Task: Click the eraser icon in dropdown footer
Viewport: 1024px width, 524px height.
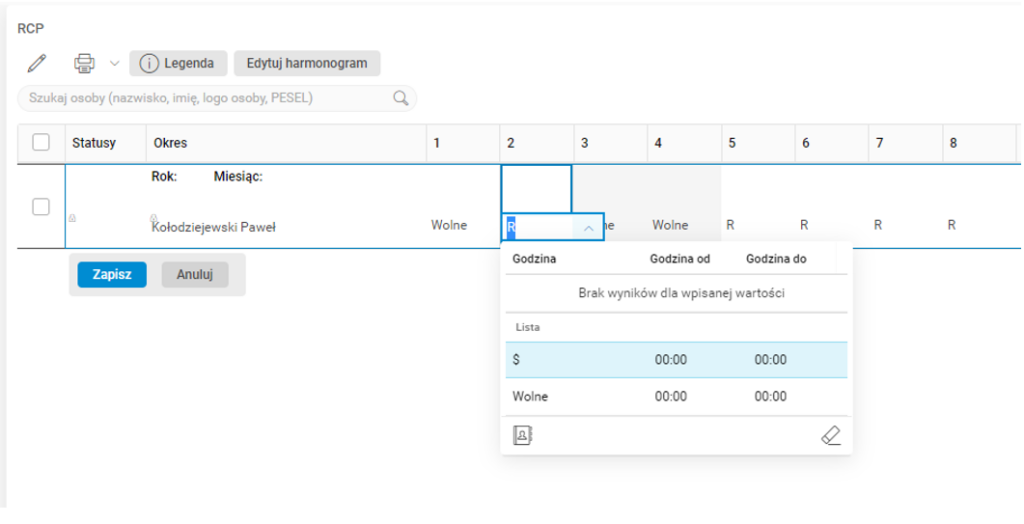Action: (830, 435)
